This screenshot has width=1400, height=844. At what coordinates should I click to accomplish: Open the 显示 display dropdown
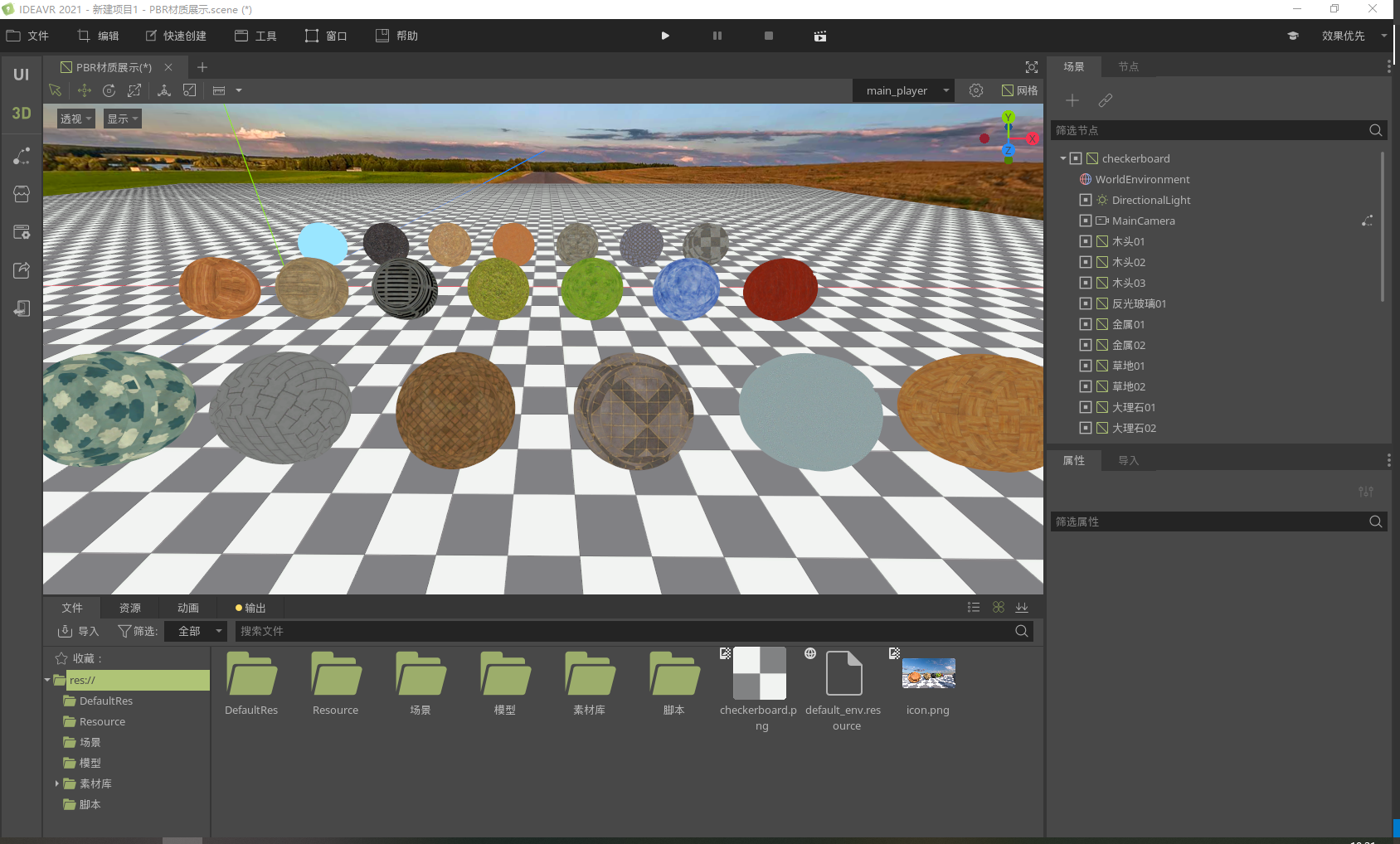(x=123, y=119)
